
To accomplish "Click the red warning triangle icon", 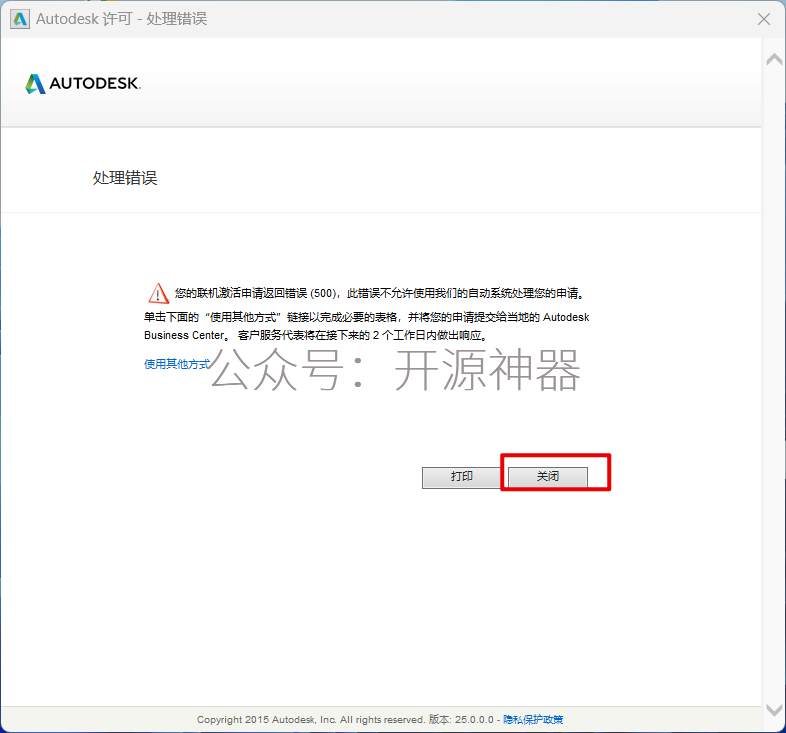I will click(x=158, y=293).
